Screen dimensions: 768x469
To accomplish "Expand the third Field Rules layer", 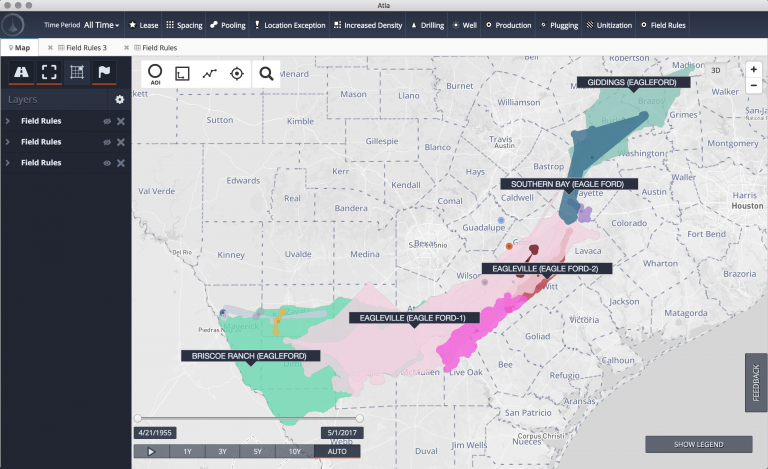I will [7, 163].
